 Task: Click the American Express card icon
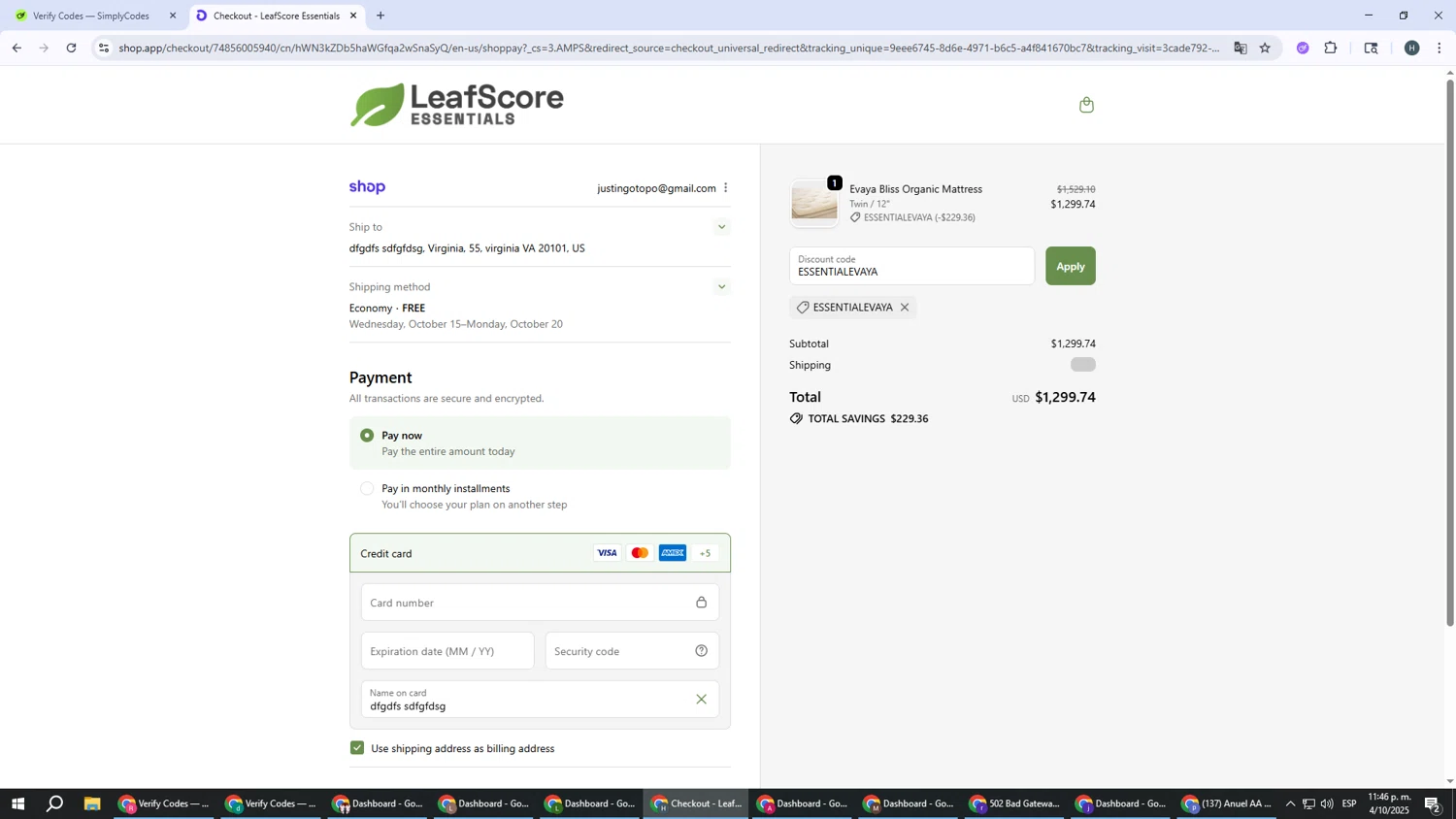[673, 553]
